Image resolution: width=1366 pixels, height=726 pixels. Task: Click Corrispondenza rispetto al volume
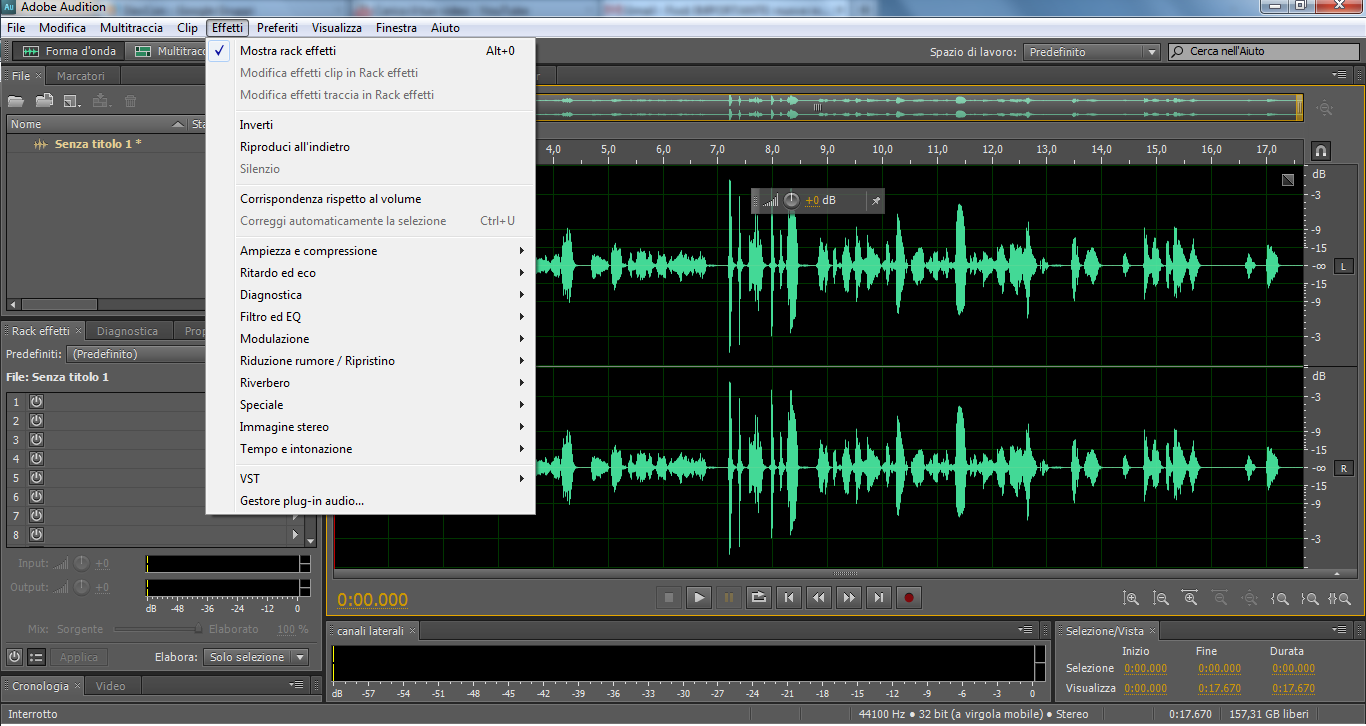(x=371, y=199)
